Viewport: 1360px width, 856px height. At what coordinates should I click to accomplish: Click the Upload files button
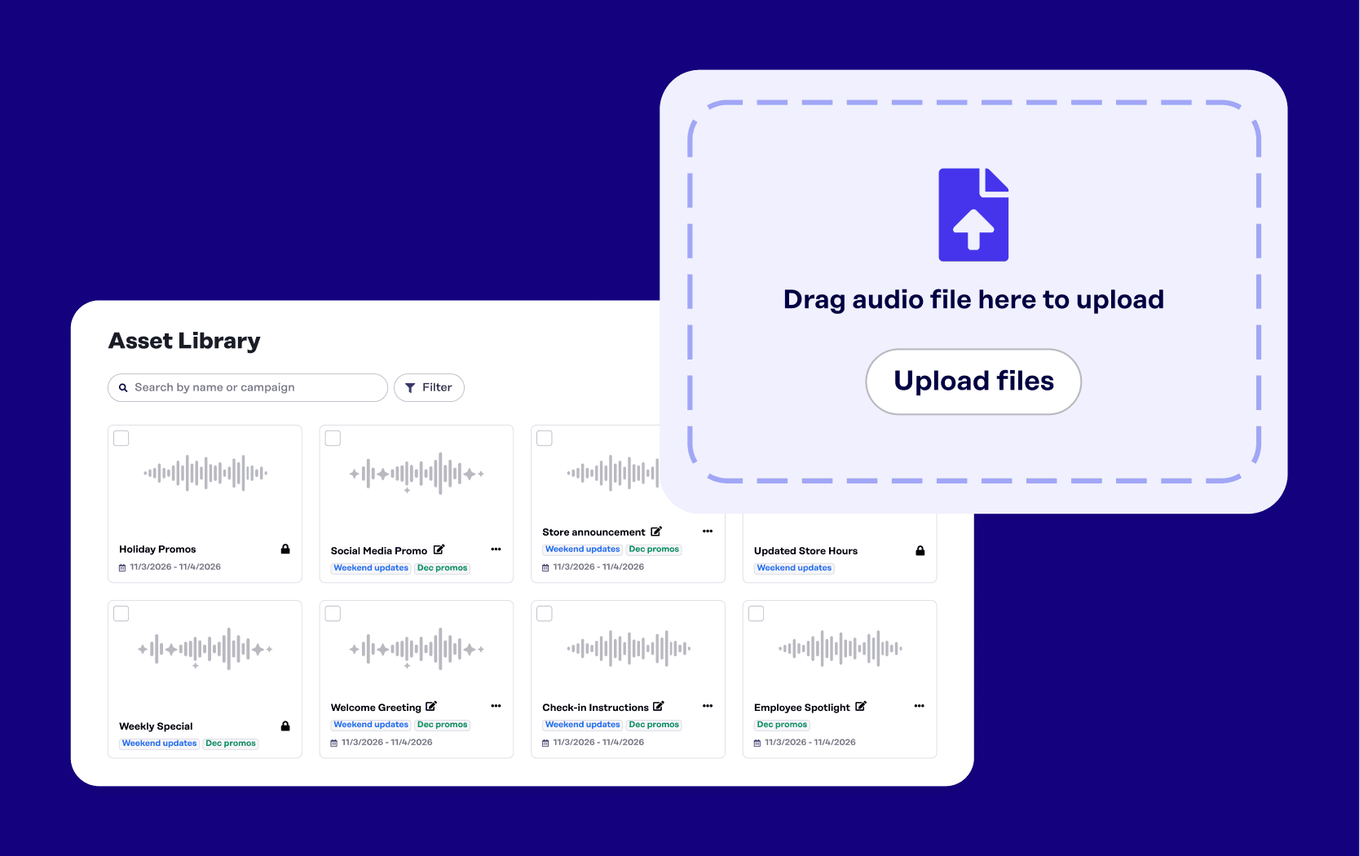974,381
